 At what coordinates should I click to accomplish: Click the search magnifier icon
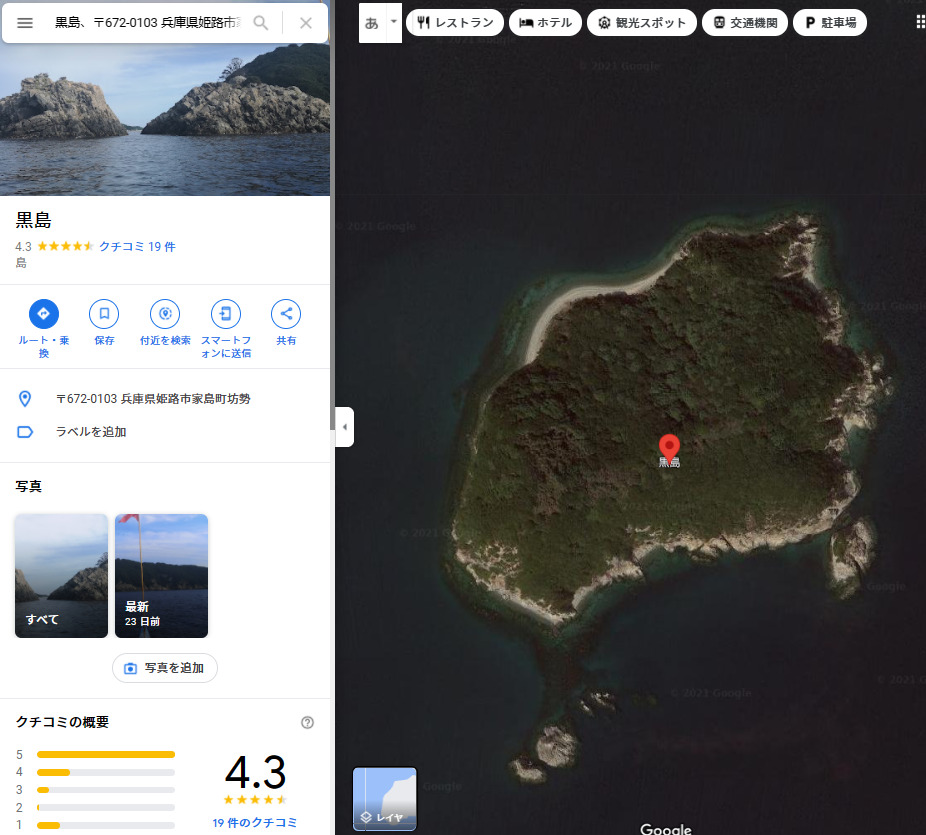tap(261, 23)
